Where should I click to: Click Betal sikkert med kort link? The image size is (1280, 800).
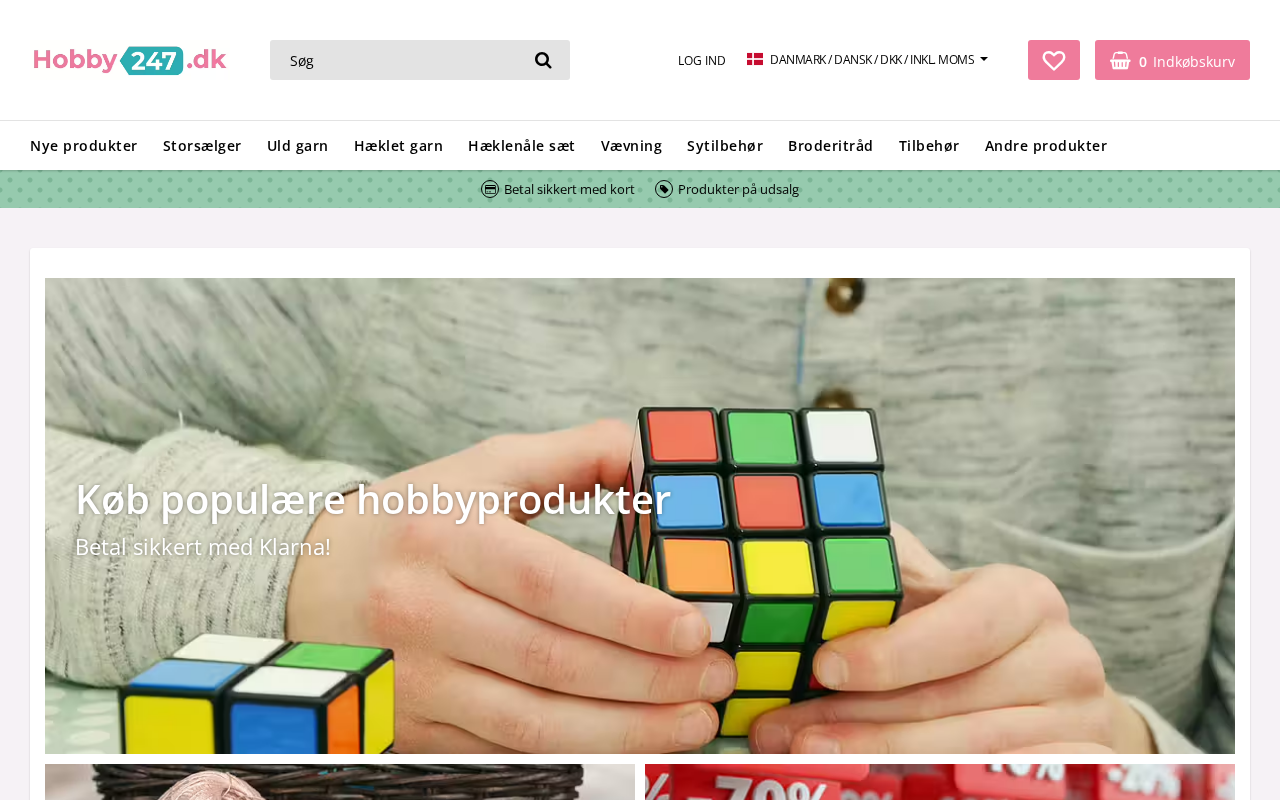569,189
